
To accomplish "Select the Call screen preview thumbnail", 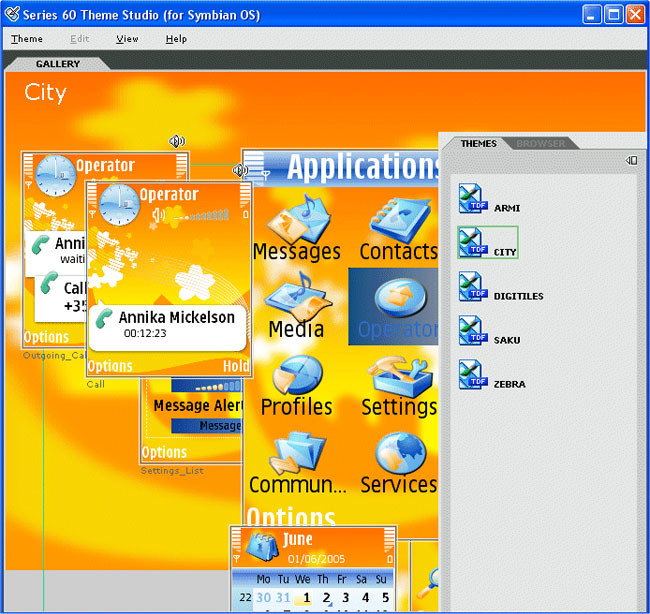I will pyautogui.click(x=169, y=279).
